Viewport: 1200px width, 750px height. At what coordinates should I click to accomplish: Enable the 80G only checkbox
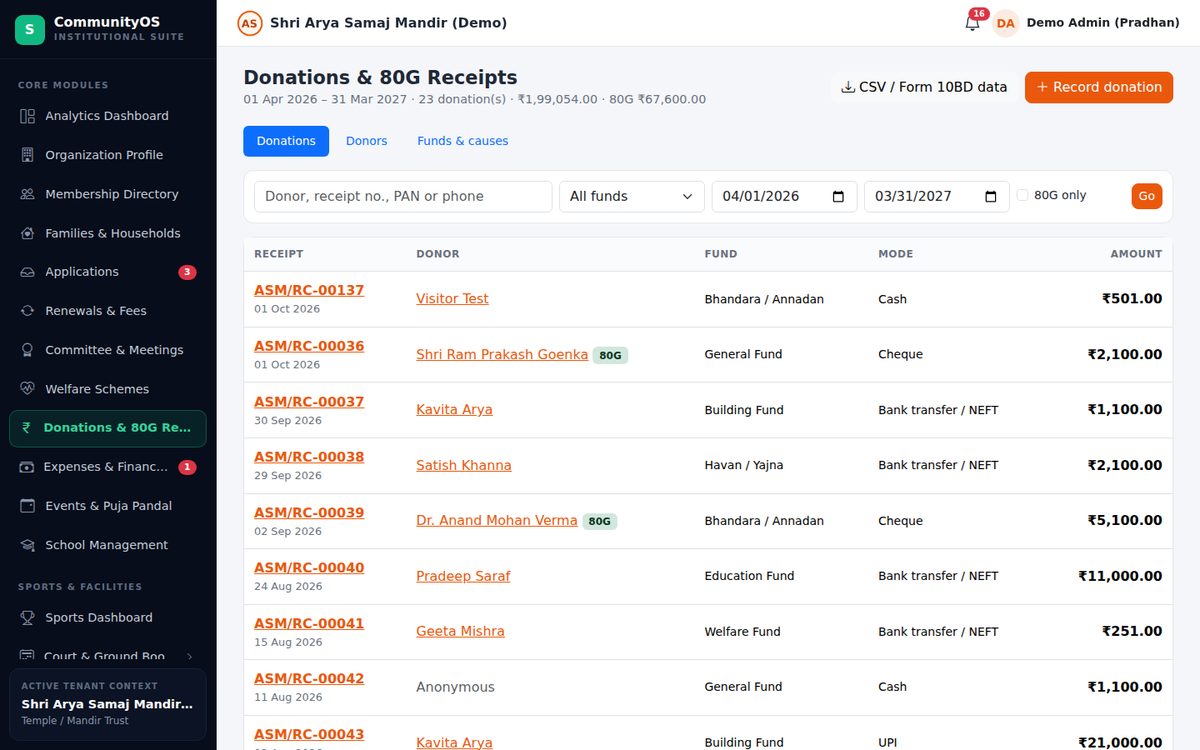point(1022,196)
